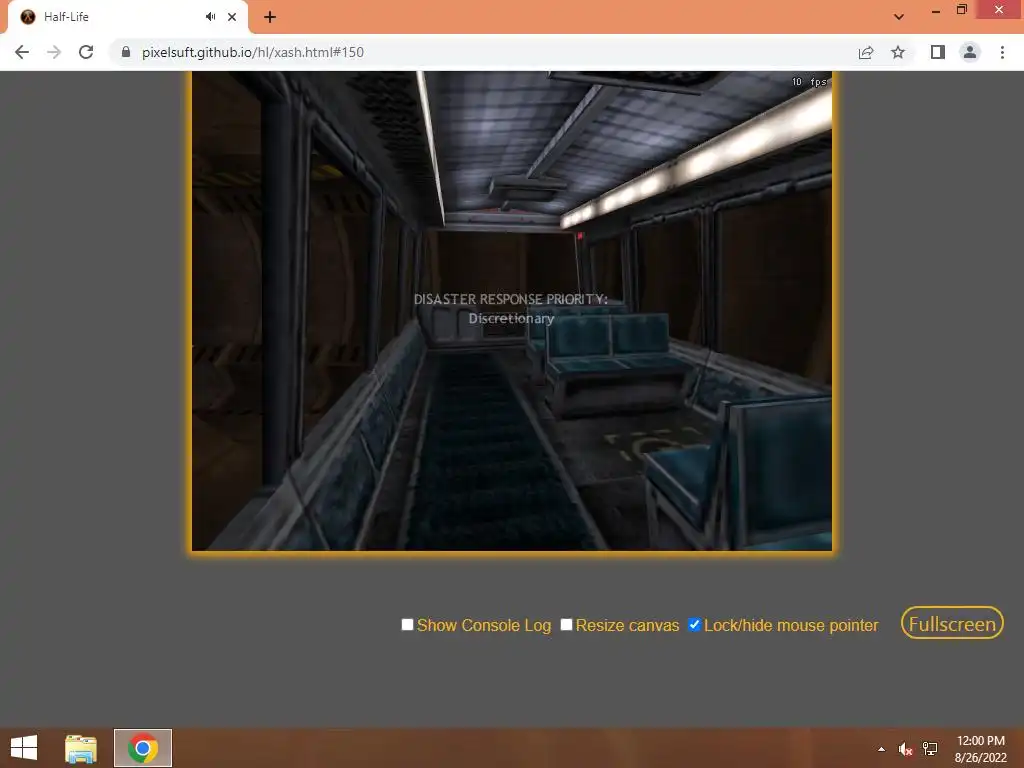Click the muted volume tray icon

[x=905, y=749]
